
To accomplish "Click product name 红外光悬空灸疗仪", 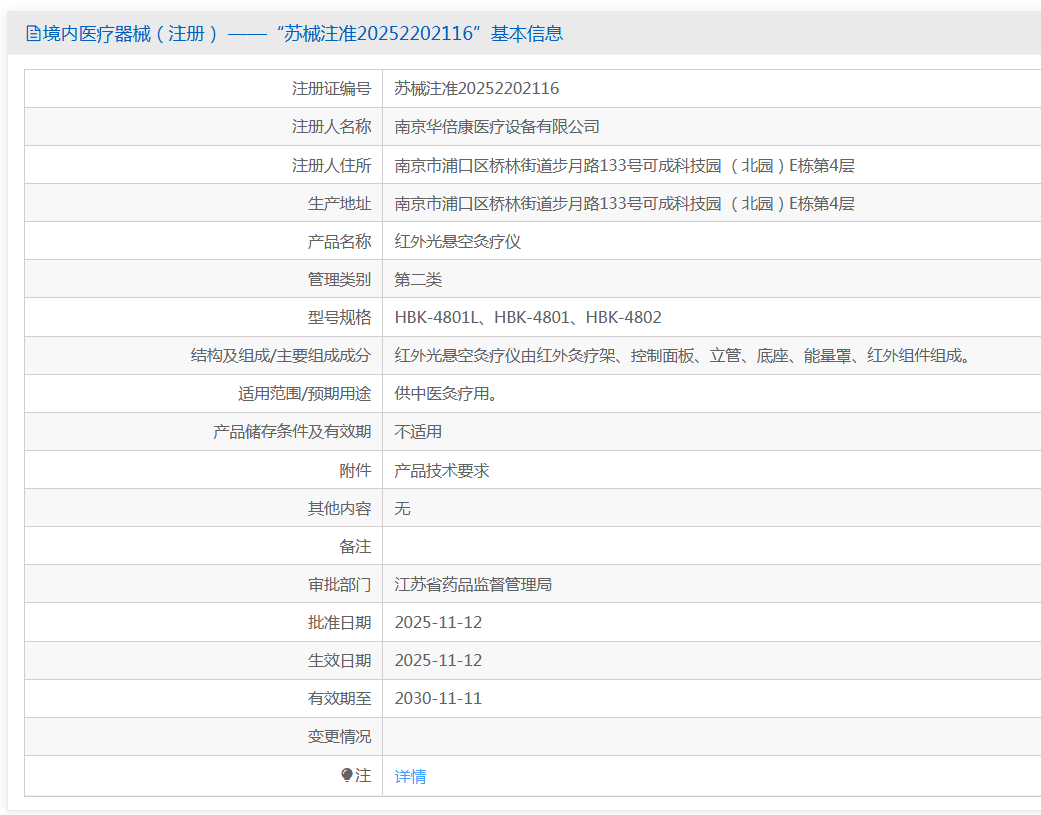I will tap(457, 242).
